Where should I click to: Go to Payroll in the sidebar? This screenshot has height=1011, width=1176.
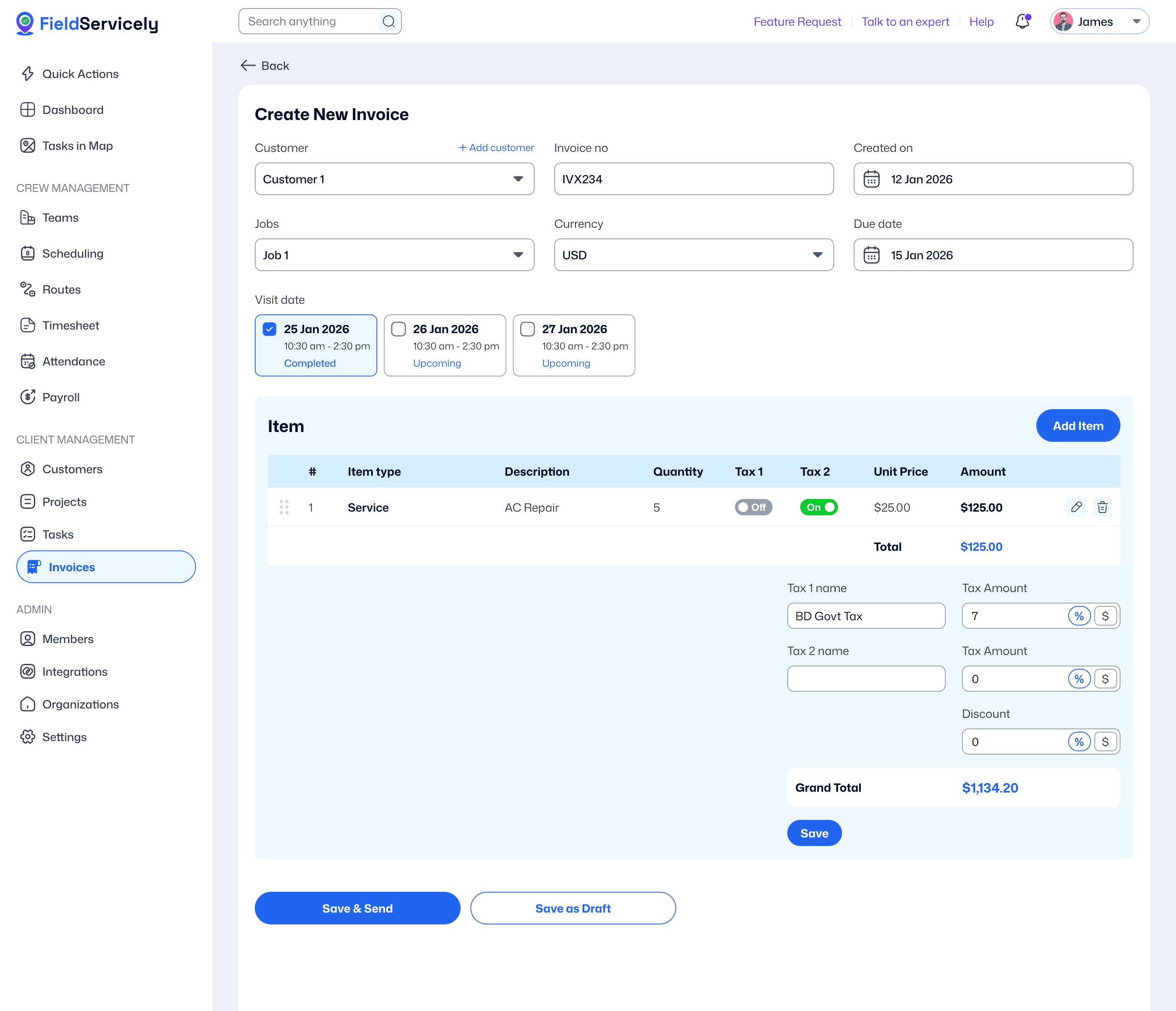click(x=61, y=397)
